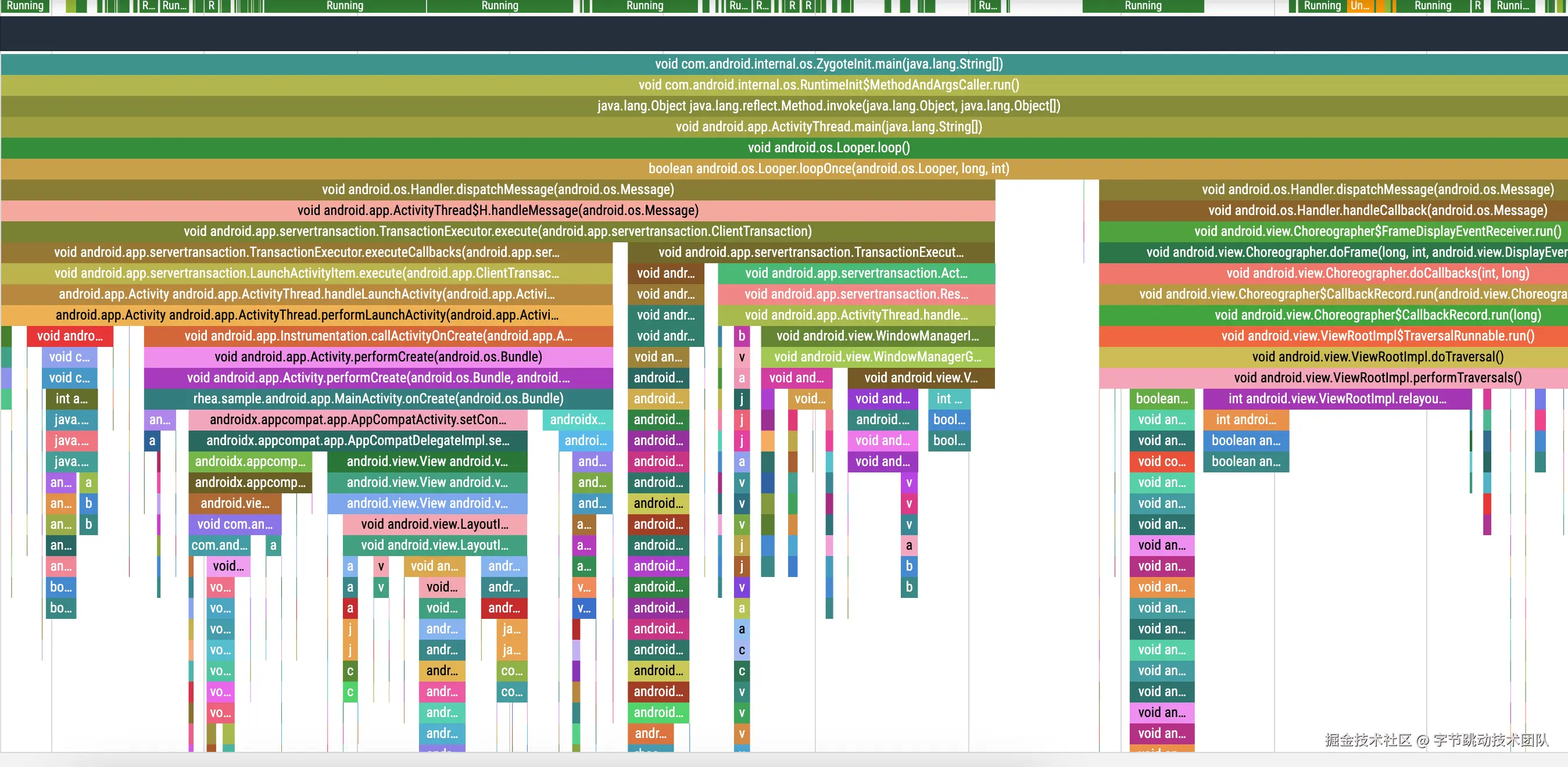Select the Looper.loop() slice

828,148
